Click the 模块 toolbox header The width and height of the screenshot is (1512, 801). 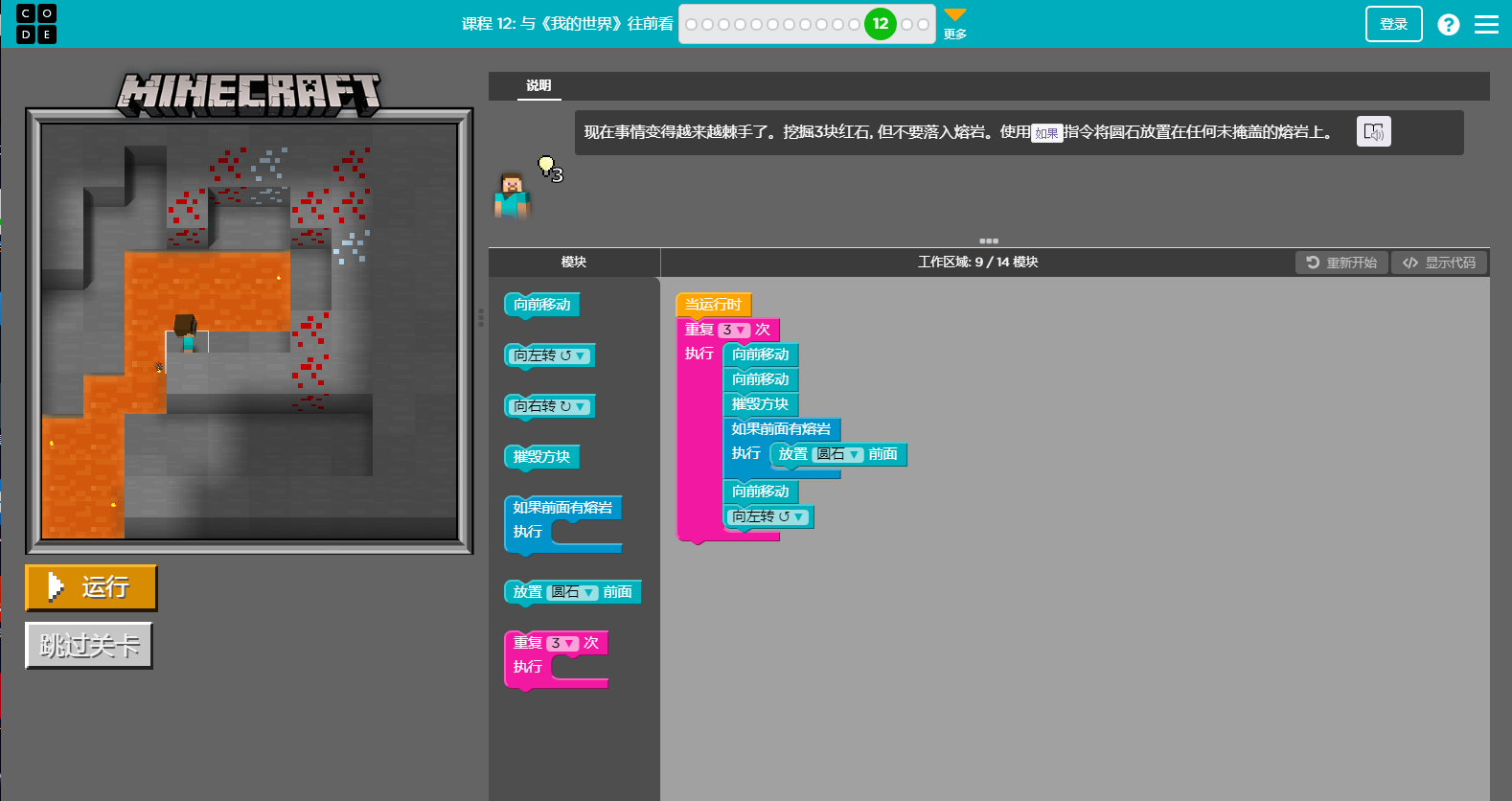click(574, 263)
